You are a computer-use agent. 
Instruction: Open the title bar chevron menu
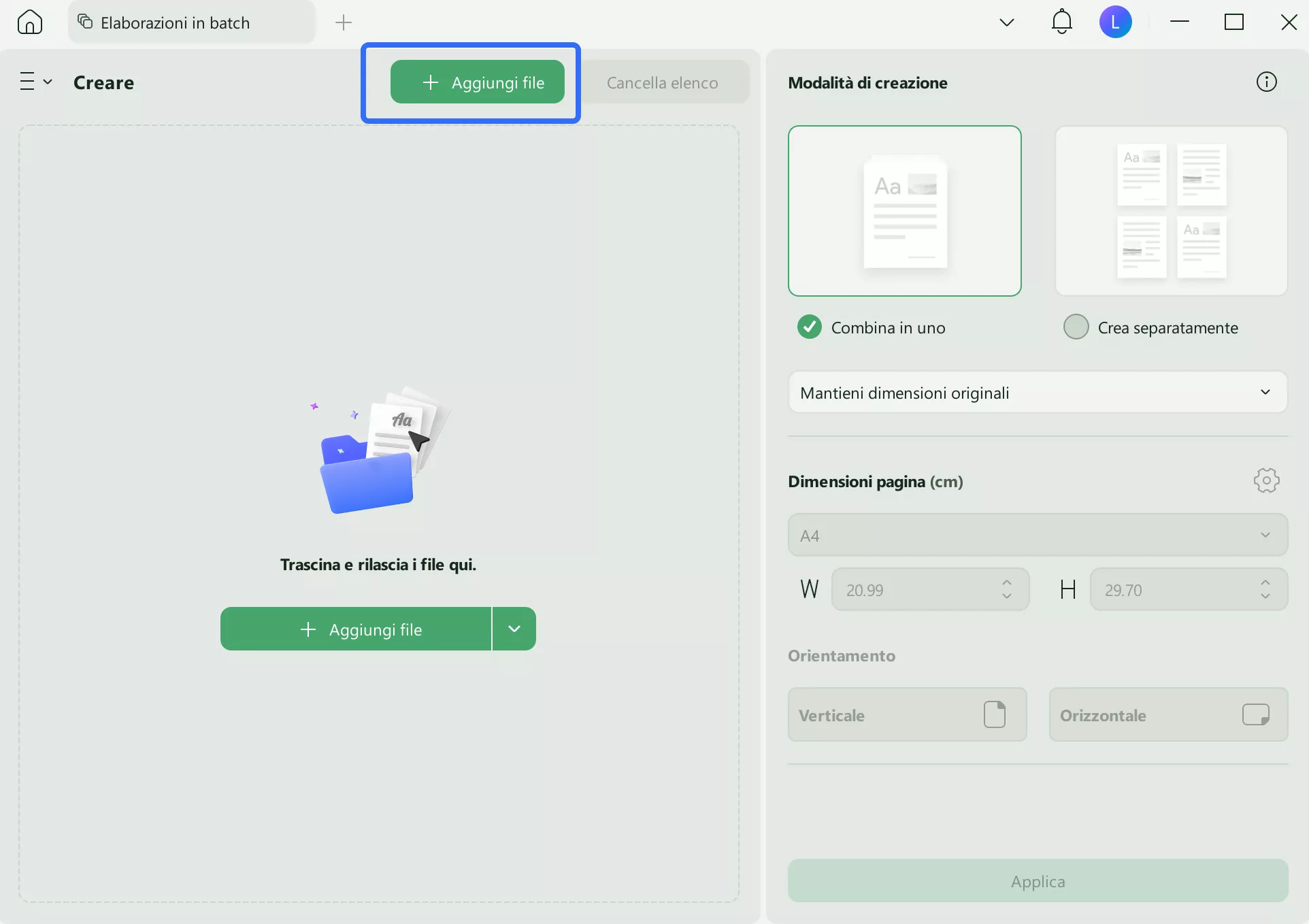pos(1007,22)
